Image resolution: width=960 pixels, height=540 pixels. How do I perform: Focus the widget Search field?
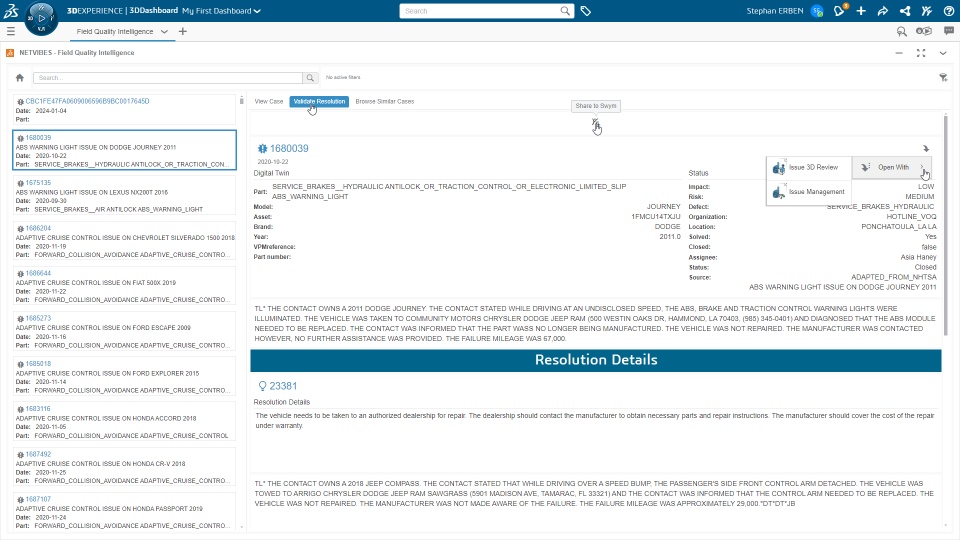click(168, 78)
